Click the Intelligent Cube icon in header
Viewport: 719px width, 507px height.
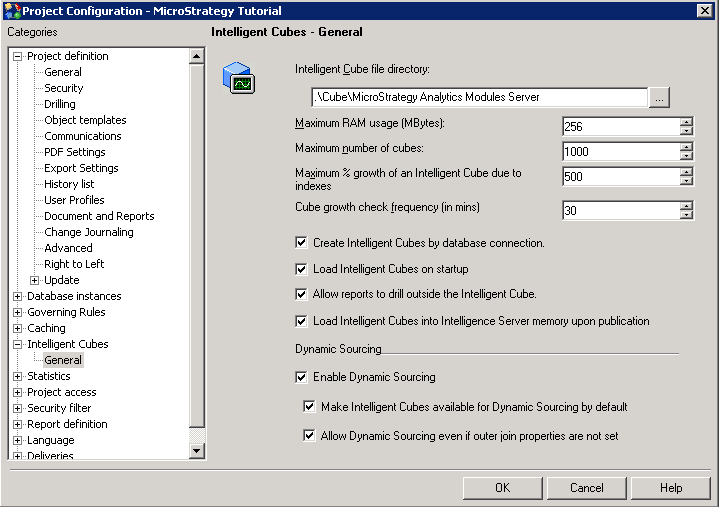pos(239,78)
